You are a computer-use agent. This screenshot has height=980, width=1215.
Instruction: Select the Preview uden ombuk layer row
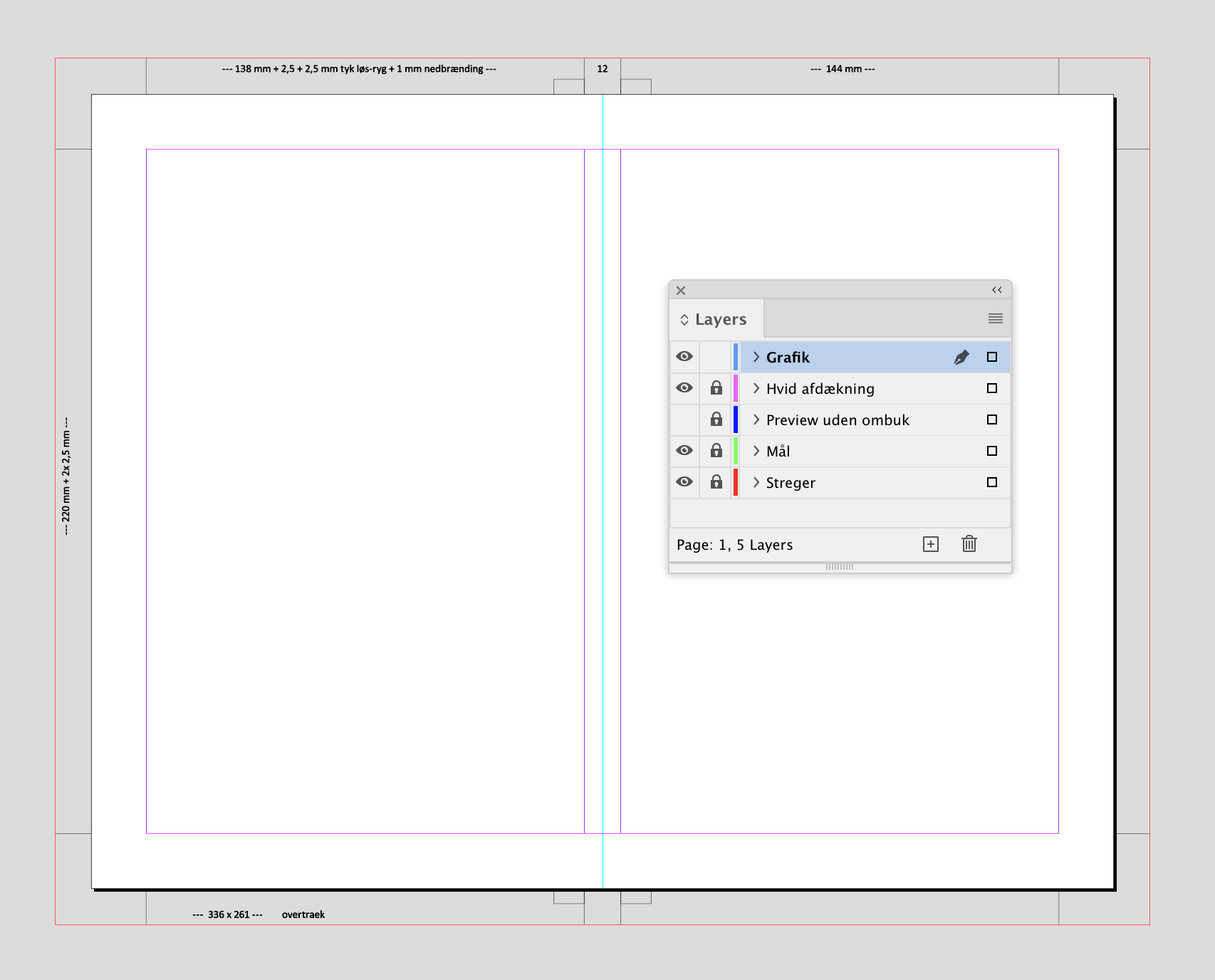tap(840, 419)
